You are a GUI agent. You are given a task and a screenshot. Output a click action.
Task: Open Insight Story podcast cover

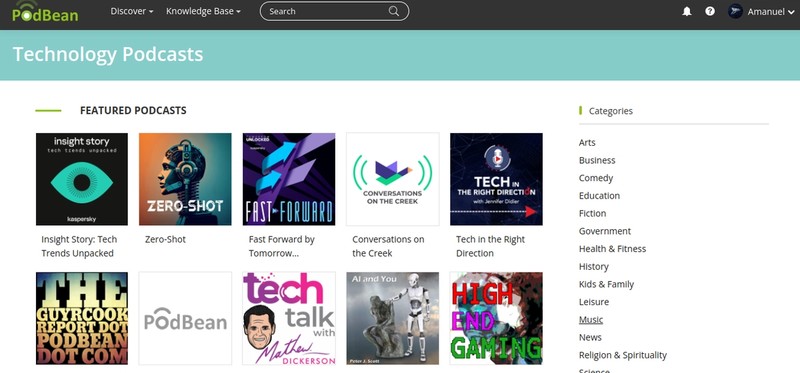(82, 179)
